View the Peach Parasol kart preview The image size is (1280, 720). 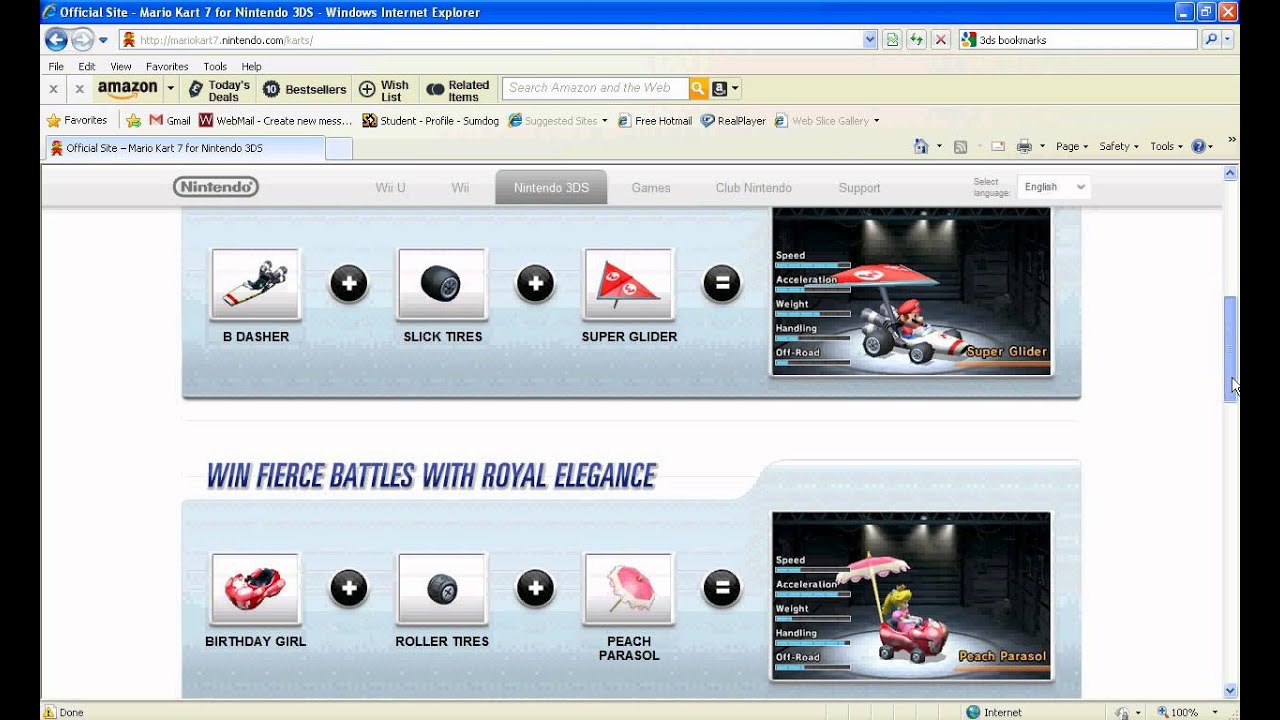coord(911,596)
